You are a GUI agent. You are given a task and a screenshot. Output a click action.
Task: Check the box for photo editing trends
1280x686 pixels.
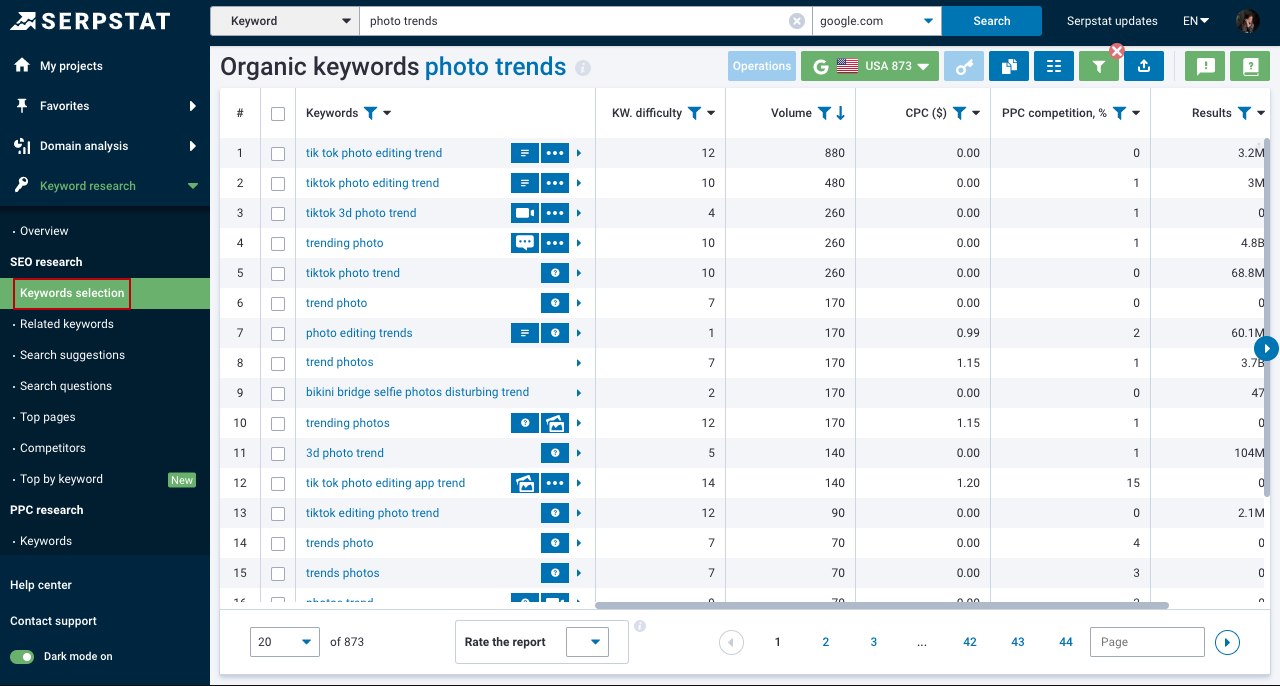[278, 334]
